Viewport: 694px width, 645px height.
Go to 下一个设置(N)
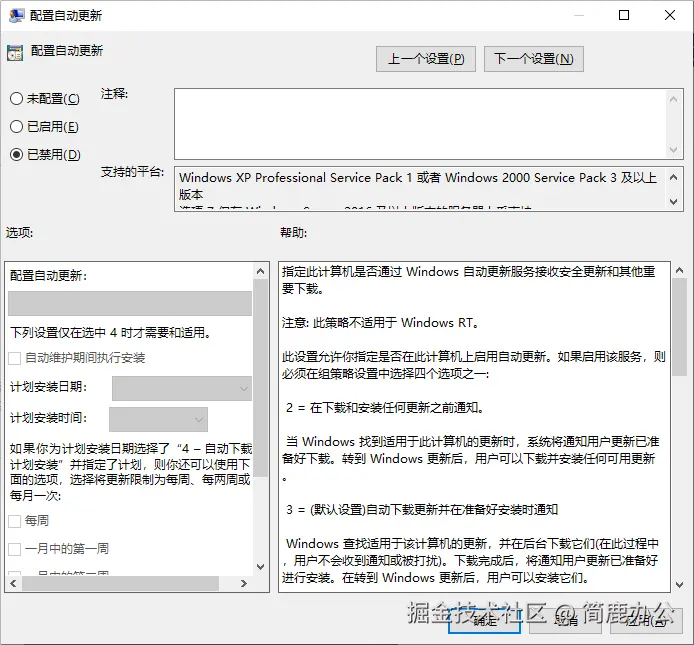(534, 59)
